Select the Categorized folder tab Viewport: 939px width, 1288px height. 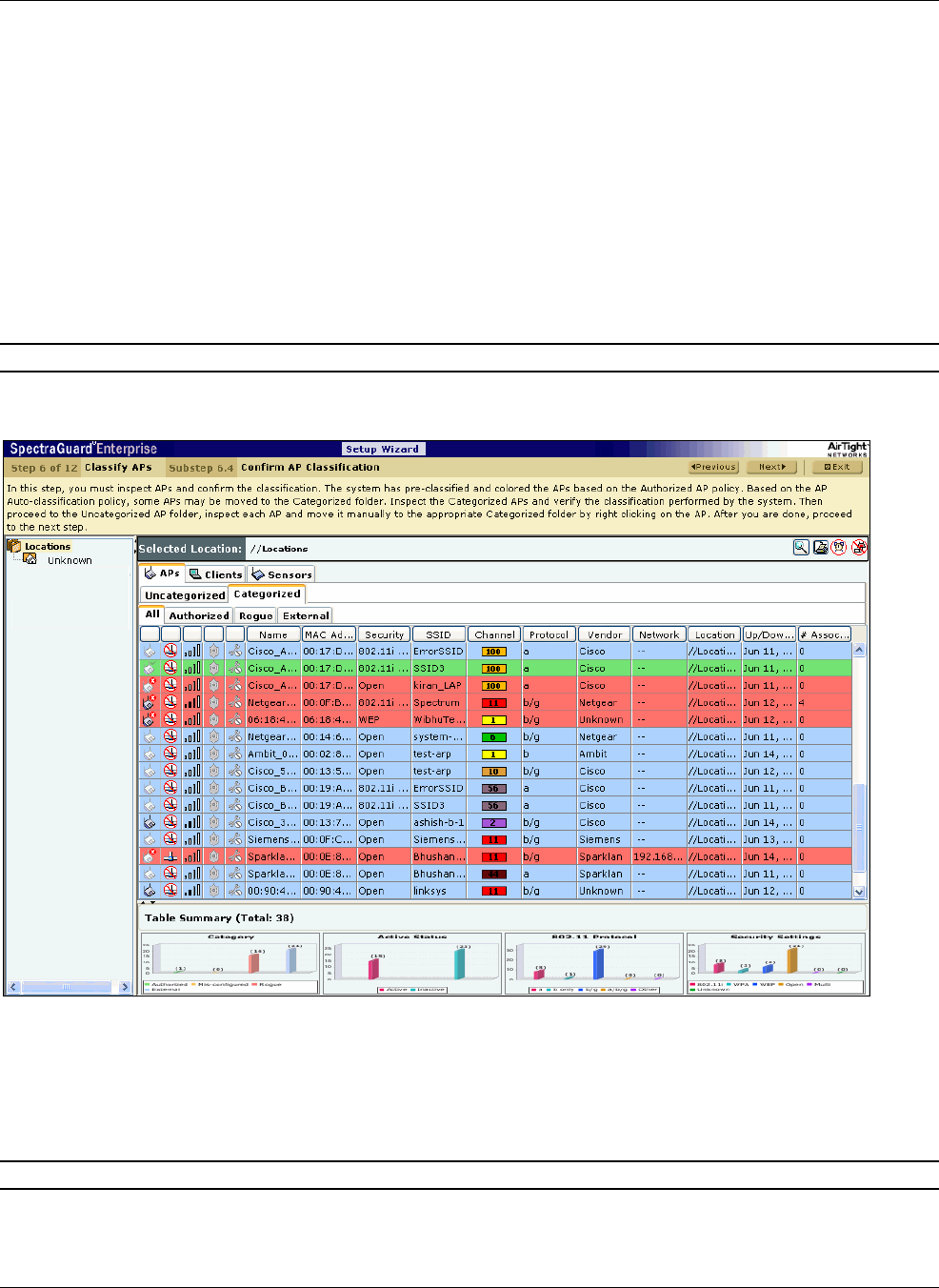267,594
